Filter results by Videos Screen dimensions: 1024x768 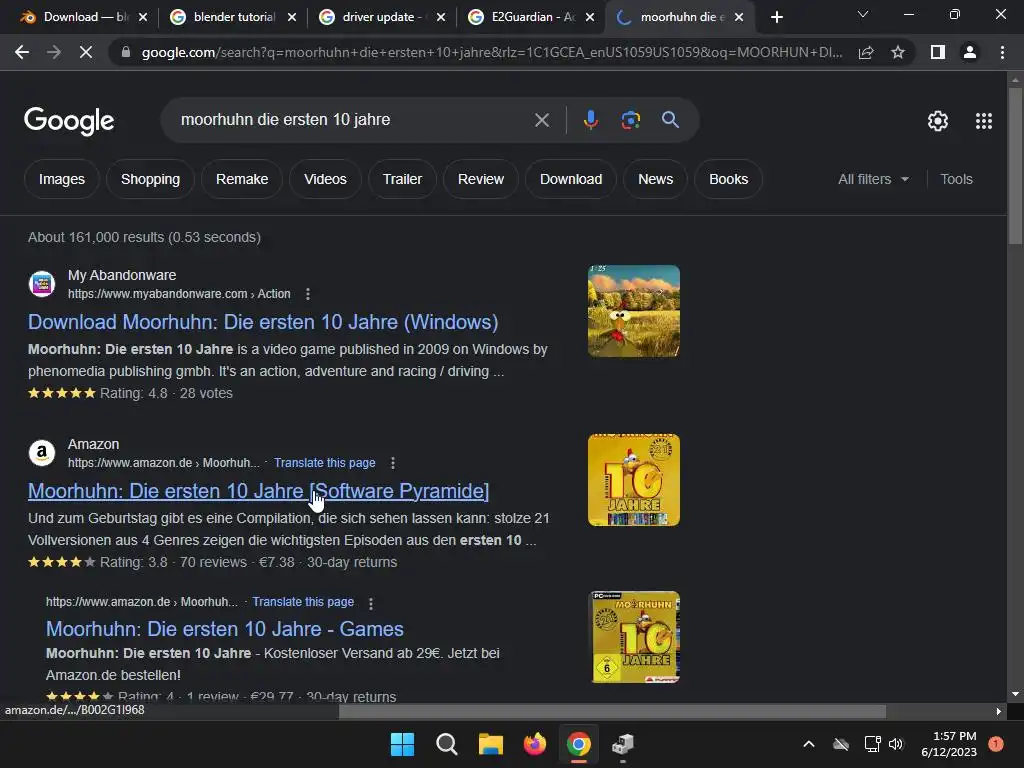coord(325,179)
